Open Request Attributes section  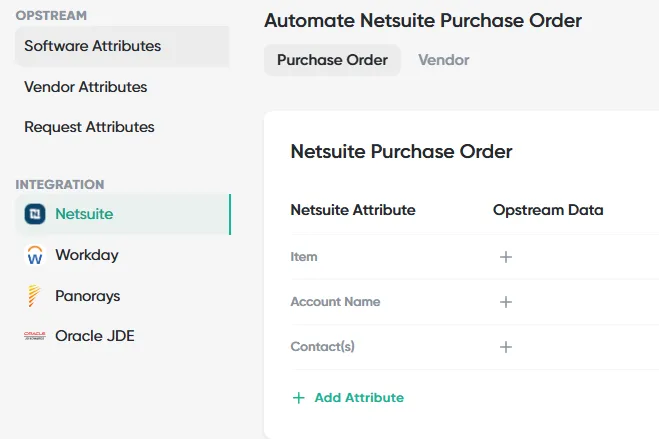89,127
